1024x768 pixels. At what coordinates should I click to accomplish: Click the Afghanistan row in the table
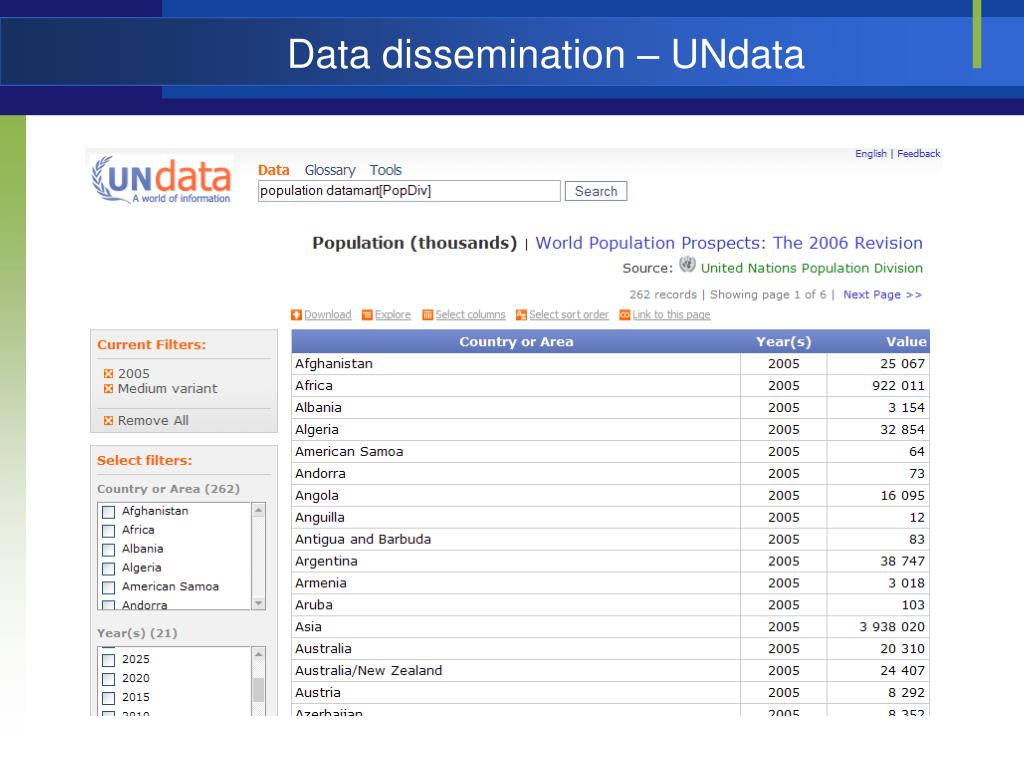611,364
